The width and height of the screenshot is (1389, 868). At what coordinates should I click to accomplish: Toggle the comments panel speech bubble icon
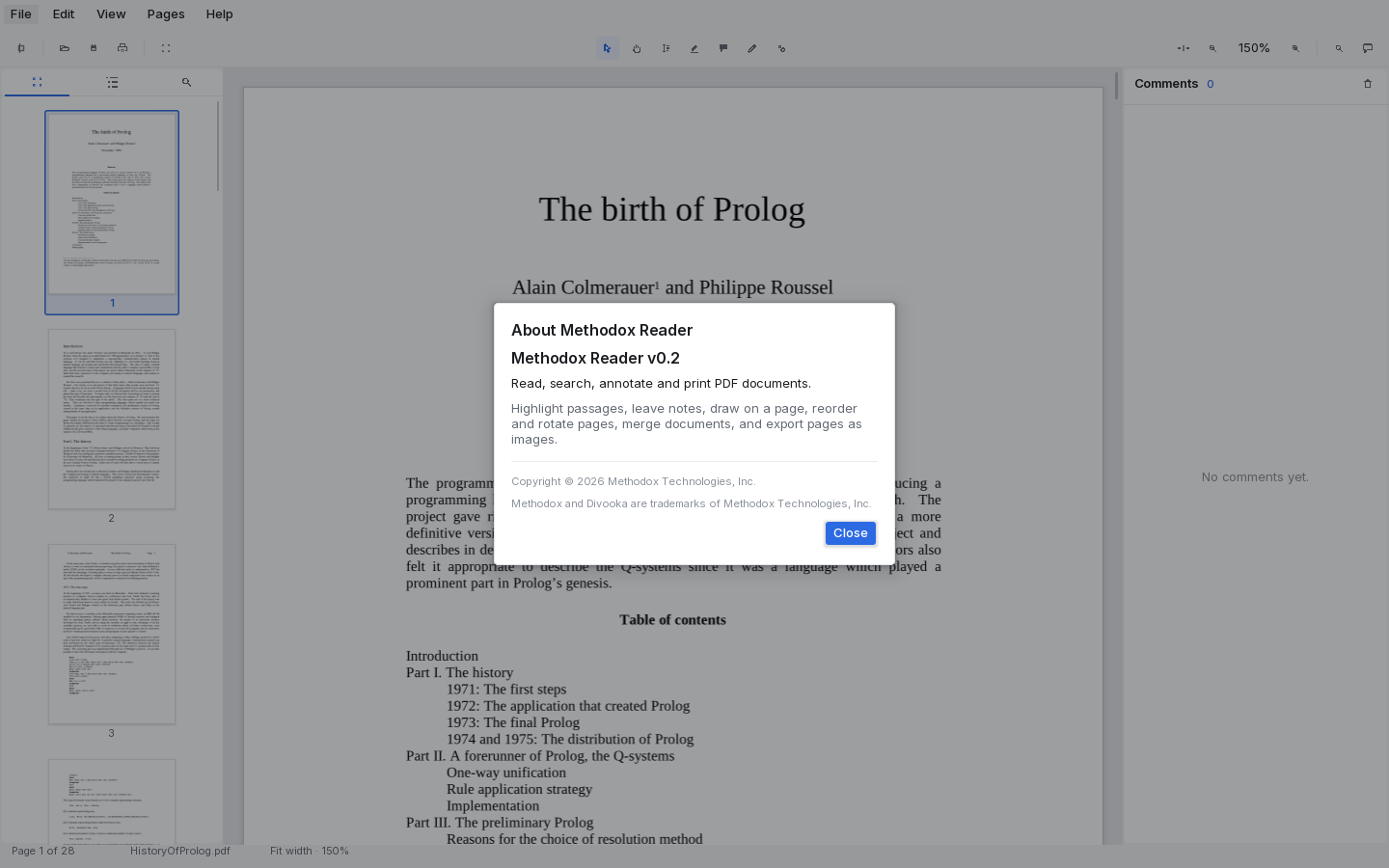(1368, 48)
